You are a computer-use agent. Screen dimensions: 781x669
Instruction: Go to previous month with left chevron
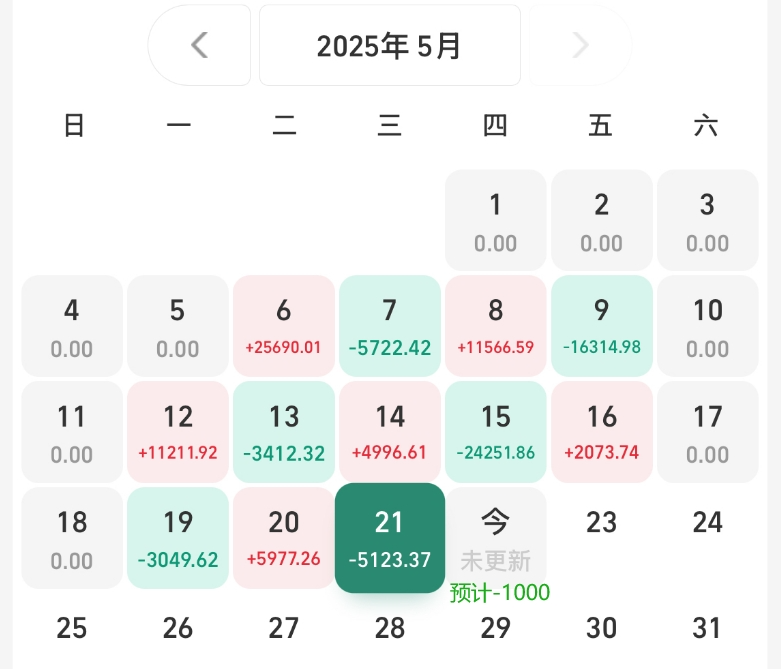pyautogui.click(x=199, y=45)
